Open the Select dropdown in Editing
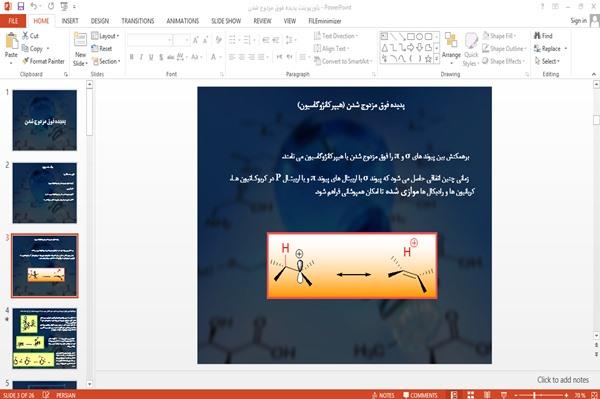The height and width of the screenshot is (399, 600). point(548,61)
